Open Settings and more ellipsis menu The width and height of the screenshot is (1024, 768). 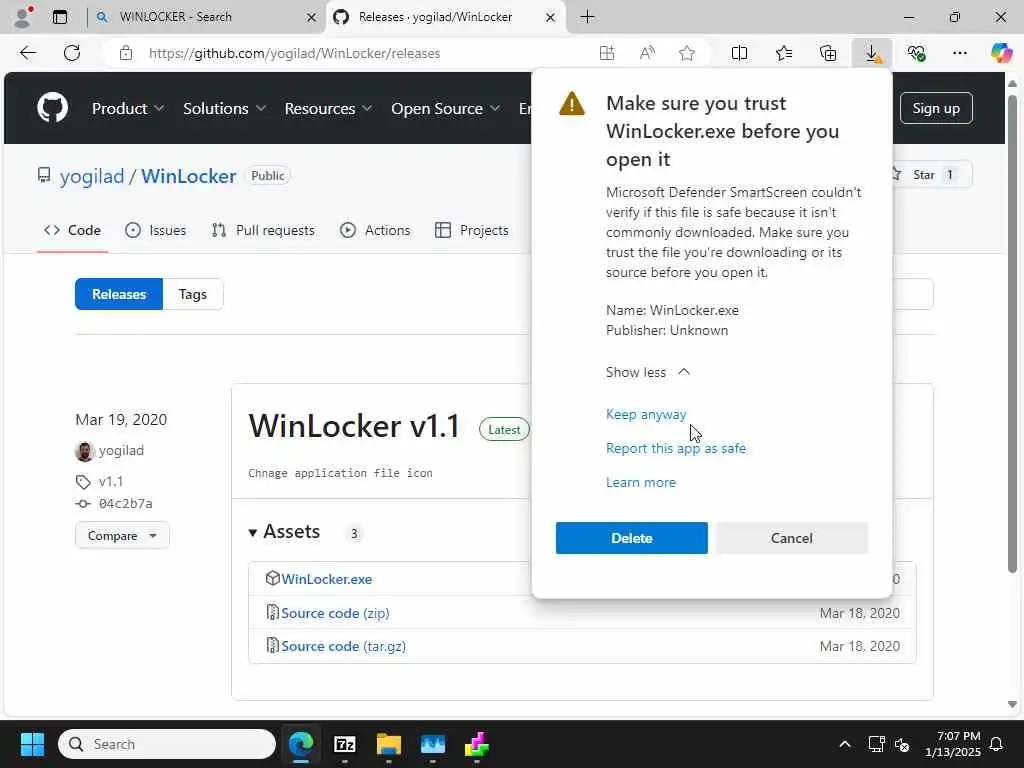point(959,53)
